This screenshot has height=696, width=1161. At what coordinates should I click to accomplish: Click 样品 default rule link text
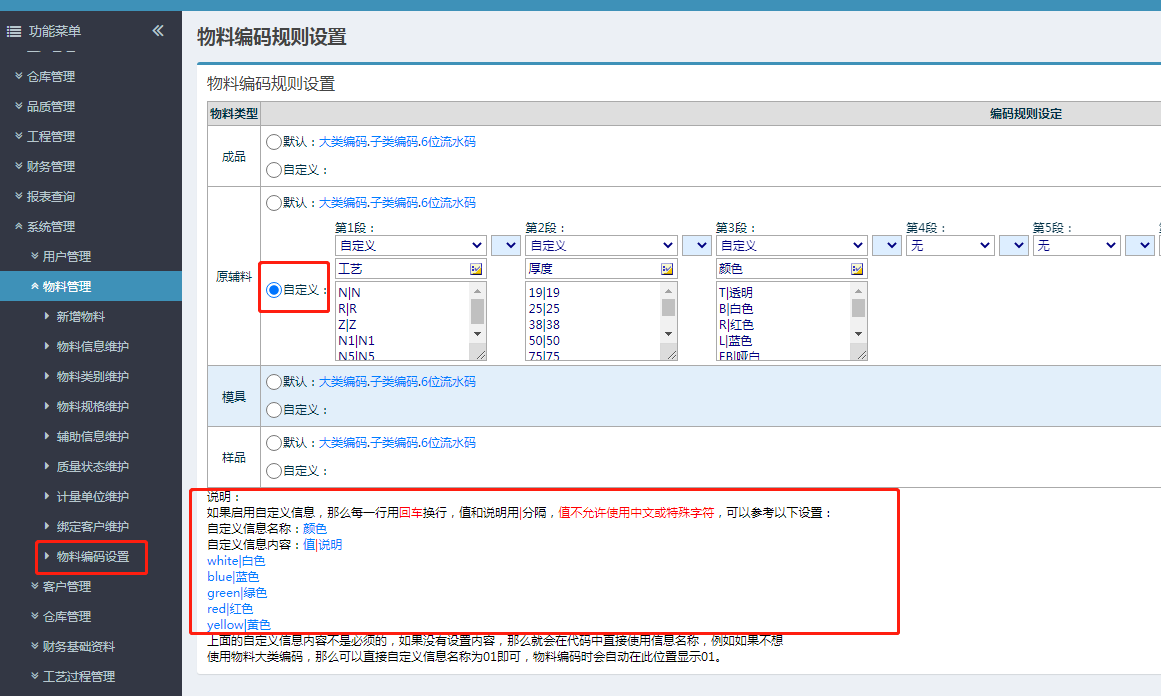click(x=397, y=443)
